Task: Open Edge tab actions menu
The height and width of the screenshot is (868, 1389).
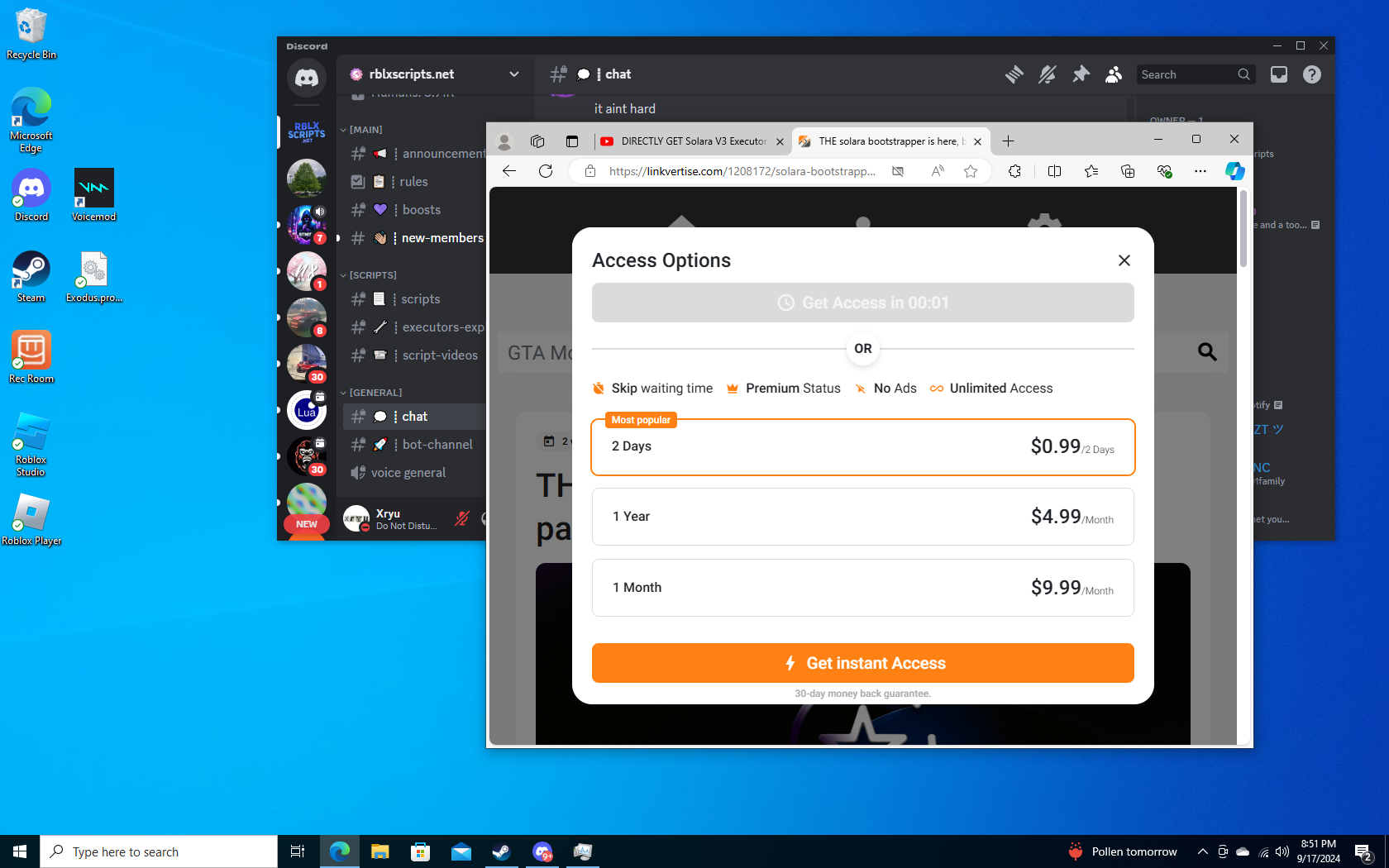Action: 571,141
